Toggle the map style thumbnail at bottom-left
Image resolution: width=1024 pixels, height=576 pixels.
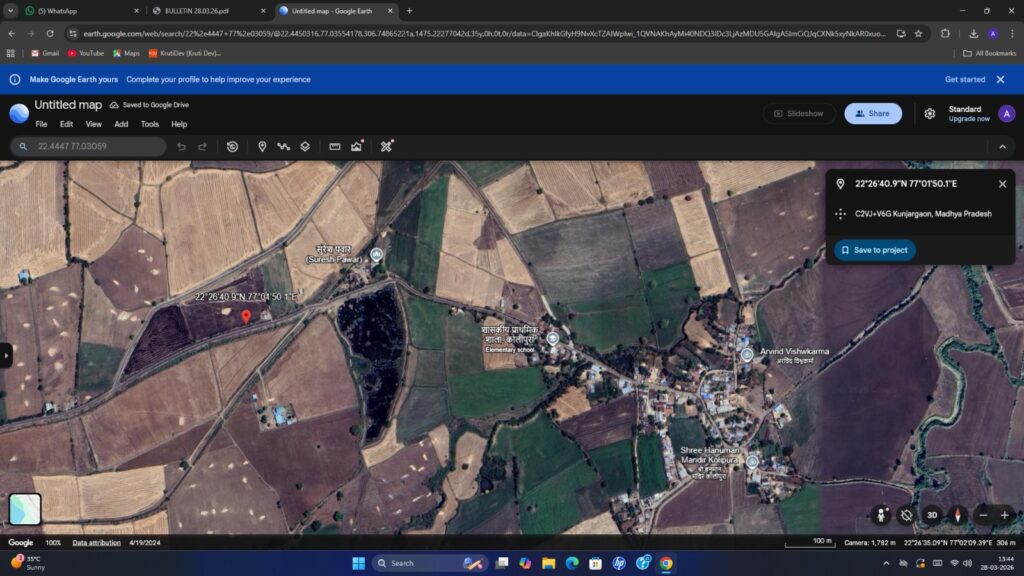pyautogui.click(x=25, y=509)
